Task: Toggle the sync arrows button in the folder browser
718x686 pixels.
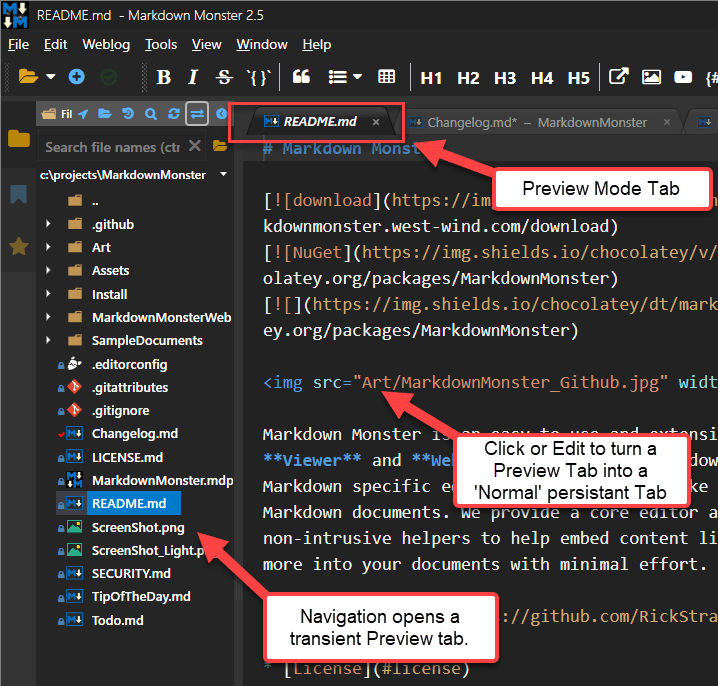Action: [x=197, y=114]
